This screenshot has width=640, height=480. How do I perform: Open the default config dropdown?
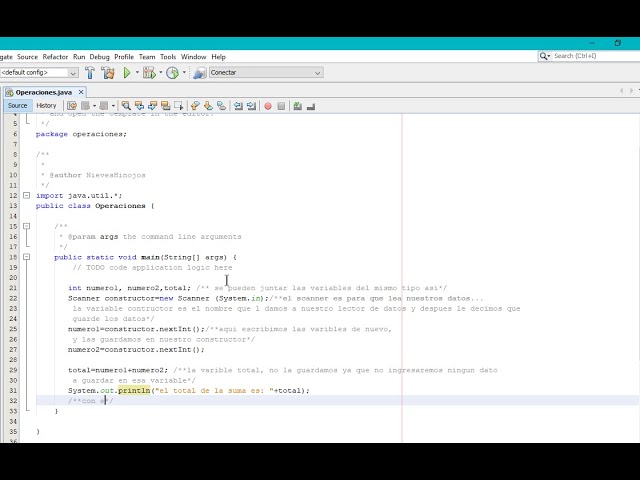point(38,73)
